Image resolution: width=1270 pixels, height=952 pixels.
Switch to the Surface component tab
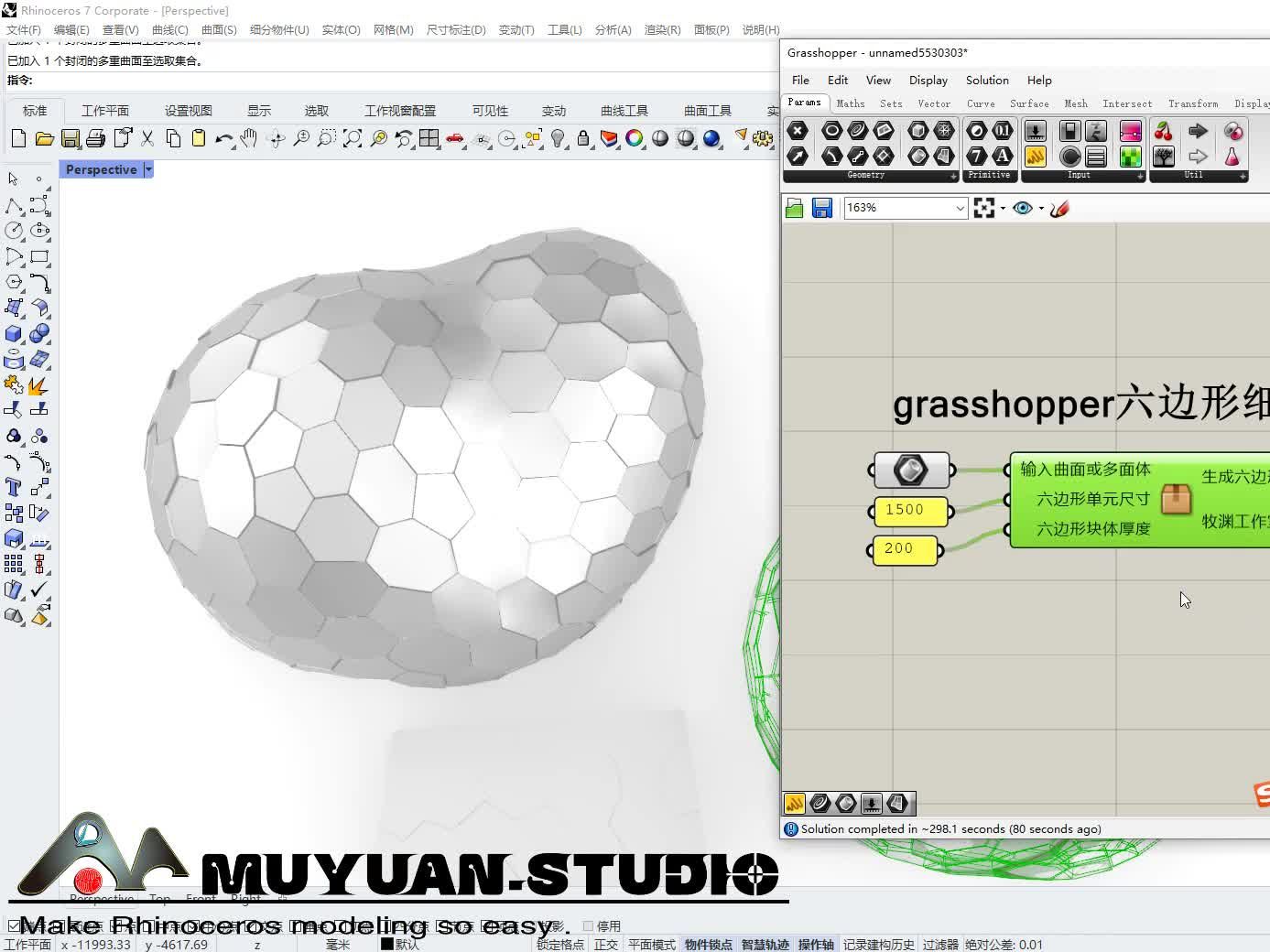(x=1029, y=103)
